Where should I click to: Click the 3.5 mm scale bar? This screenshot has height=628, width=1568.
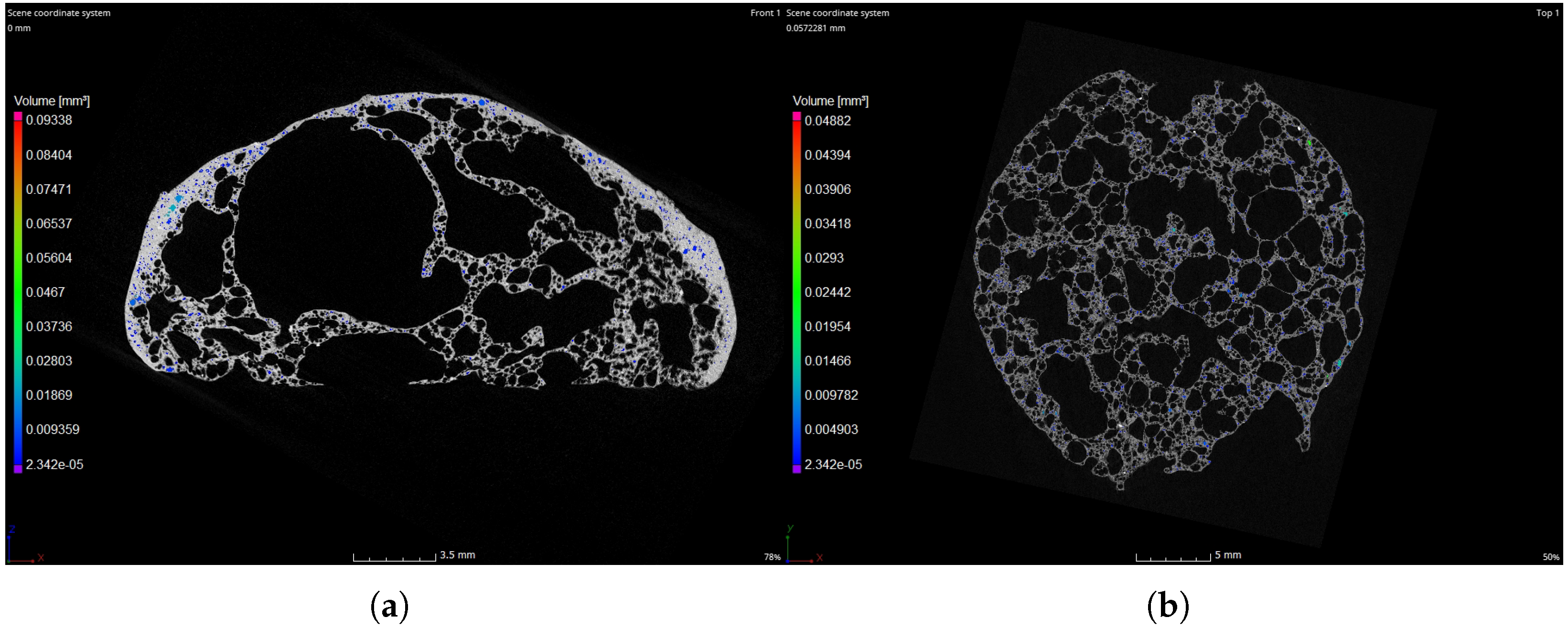(x=396, y=557)
